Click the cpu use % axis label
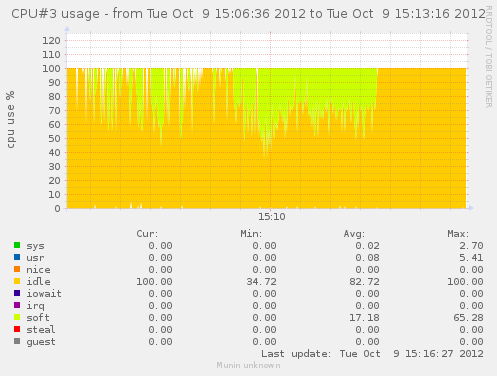This screenshot has width=497, height=376. [x=10, y=119]
